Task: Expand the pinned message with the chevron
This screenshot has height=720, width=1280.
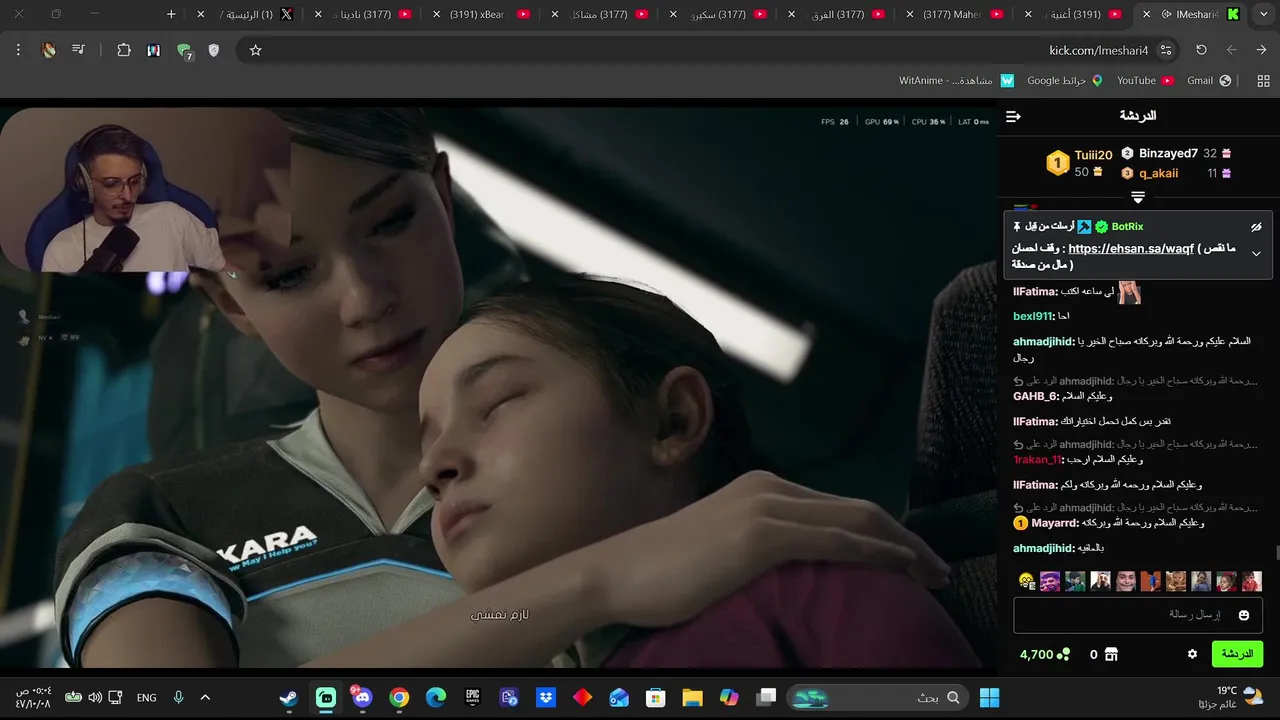Action: pyautogui.click(x=1256, y=253)
